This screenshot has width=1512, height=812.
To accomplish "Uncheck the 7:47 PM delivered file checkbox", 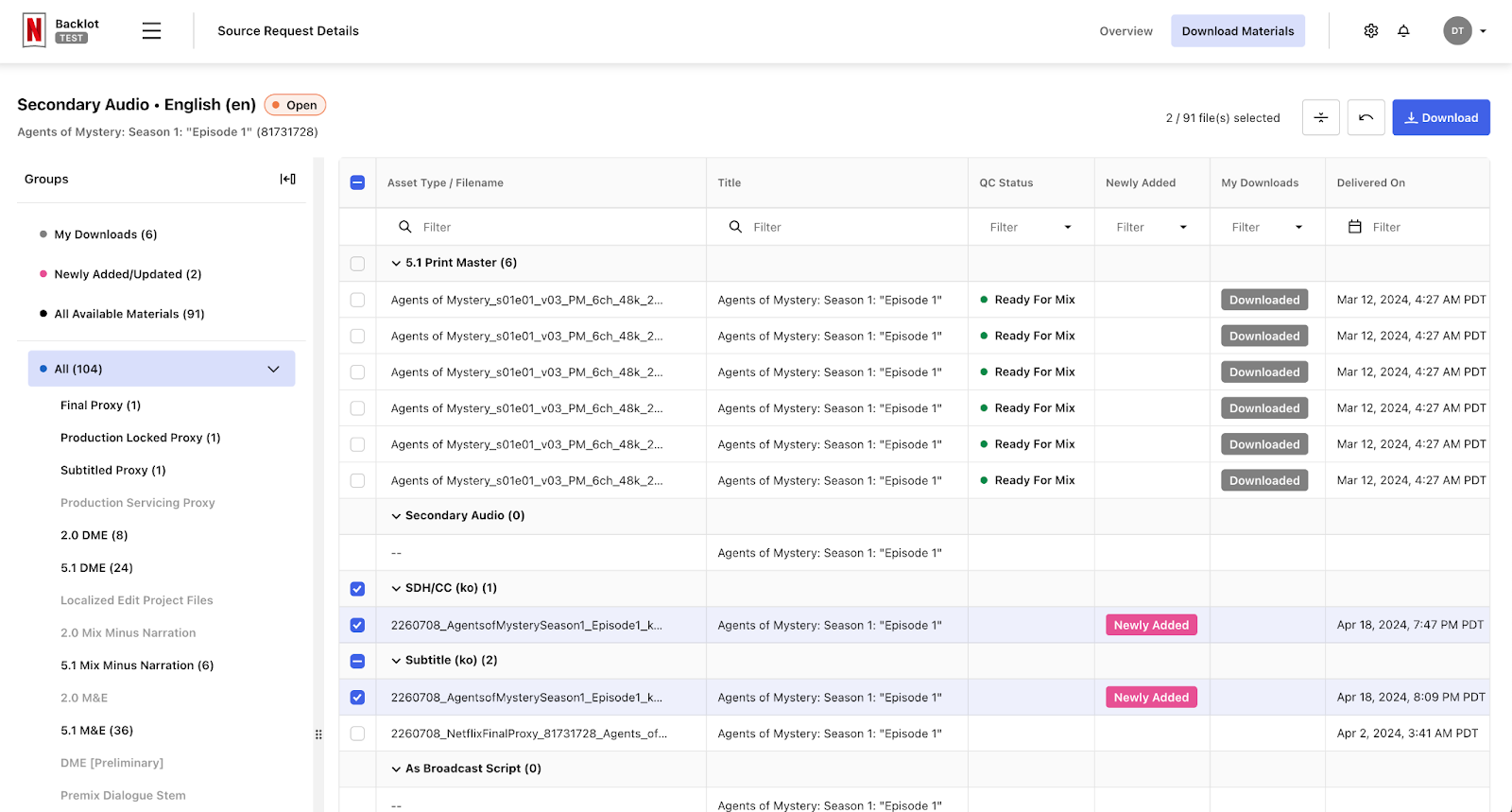I will click(x=357, y=625).
